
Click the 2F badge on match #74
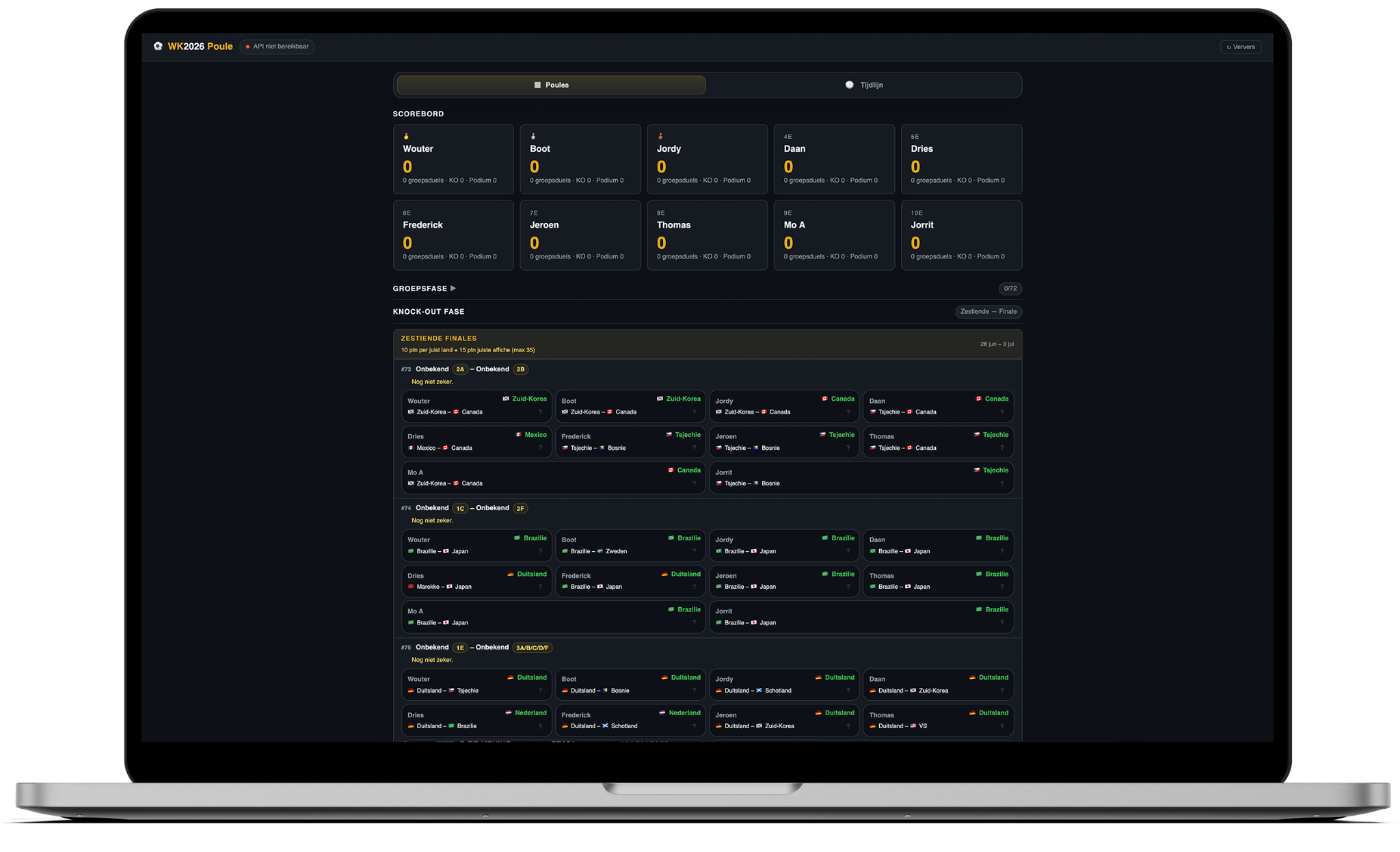[520, 509]
